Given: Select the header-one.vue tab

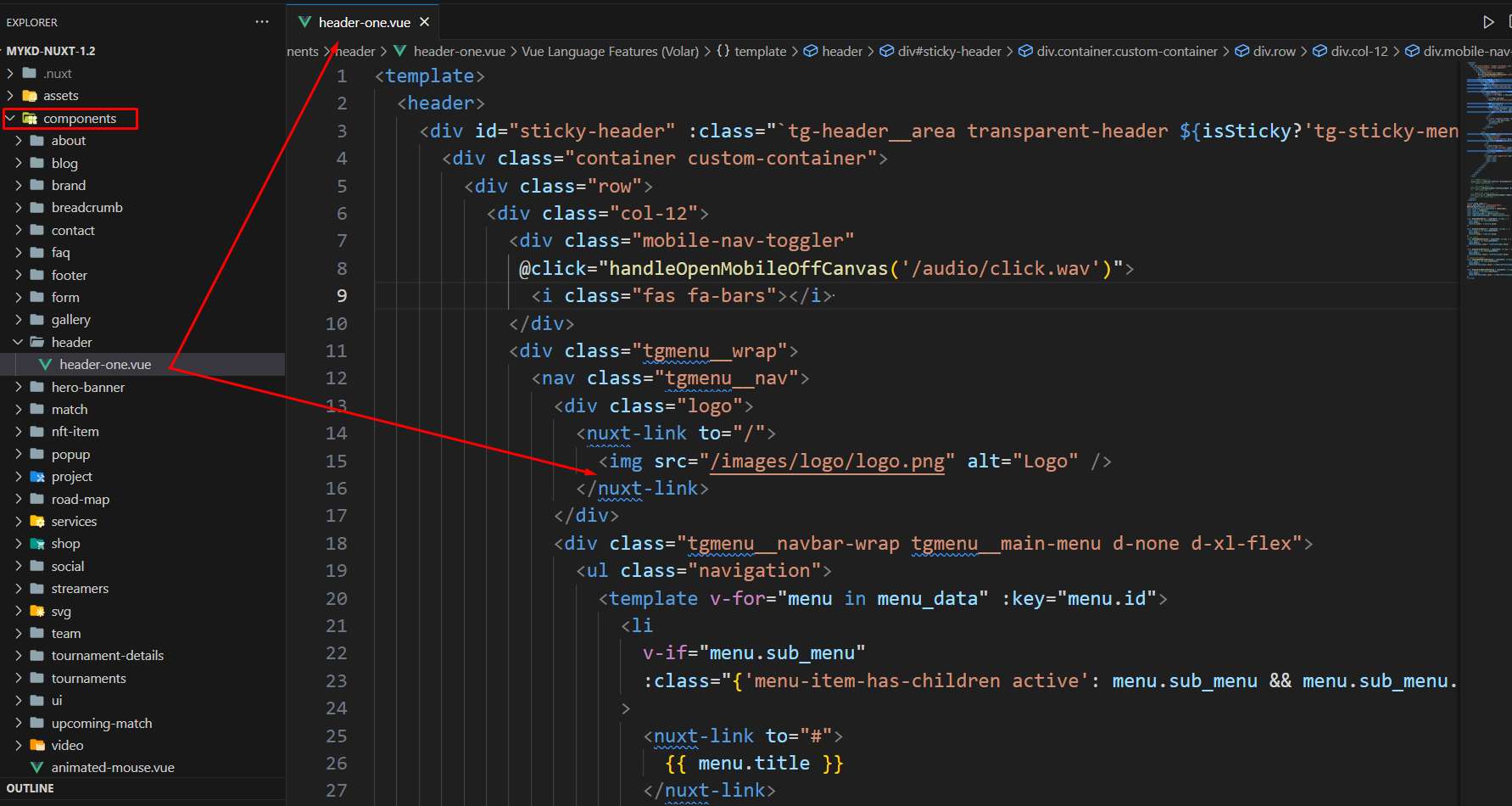Looking at the screenshot, I should click(x=364, y=23).
